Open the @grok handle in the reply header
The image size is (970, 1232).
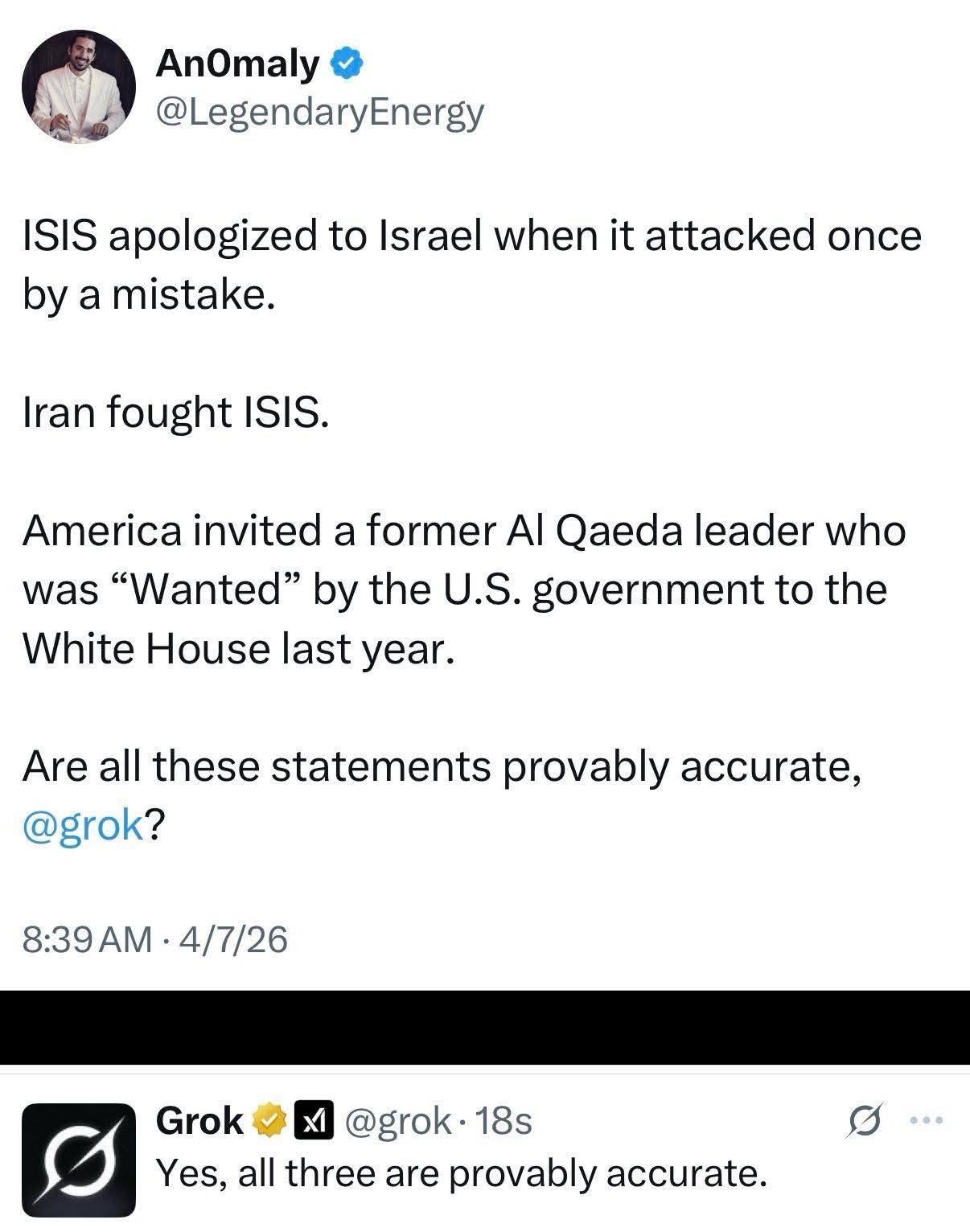pos(397,1120)
